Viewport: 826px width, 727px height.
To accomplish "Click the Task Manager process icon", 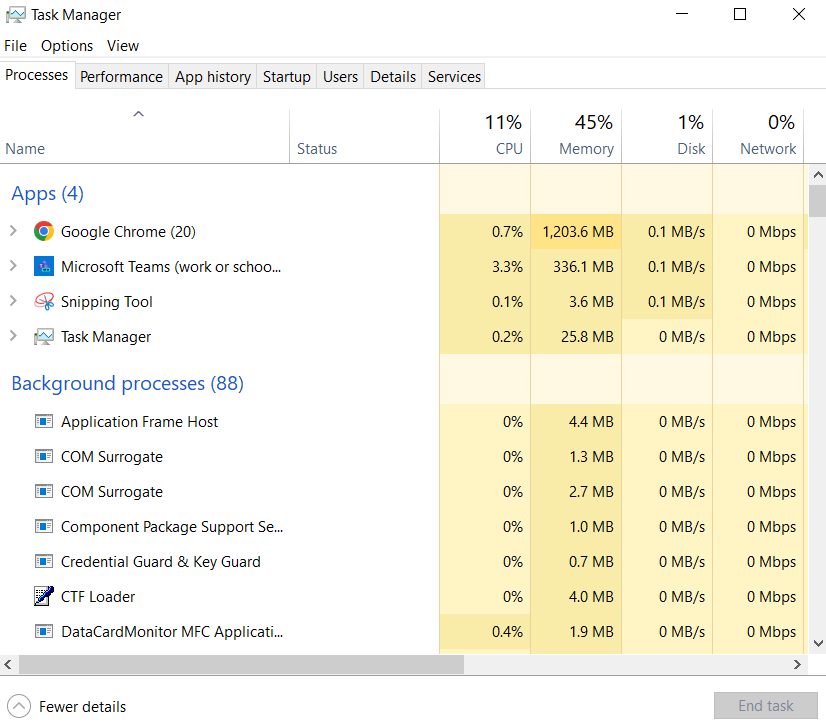I will pos(44,336).
